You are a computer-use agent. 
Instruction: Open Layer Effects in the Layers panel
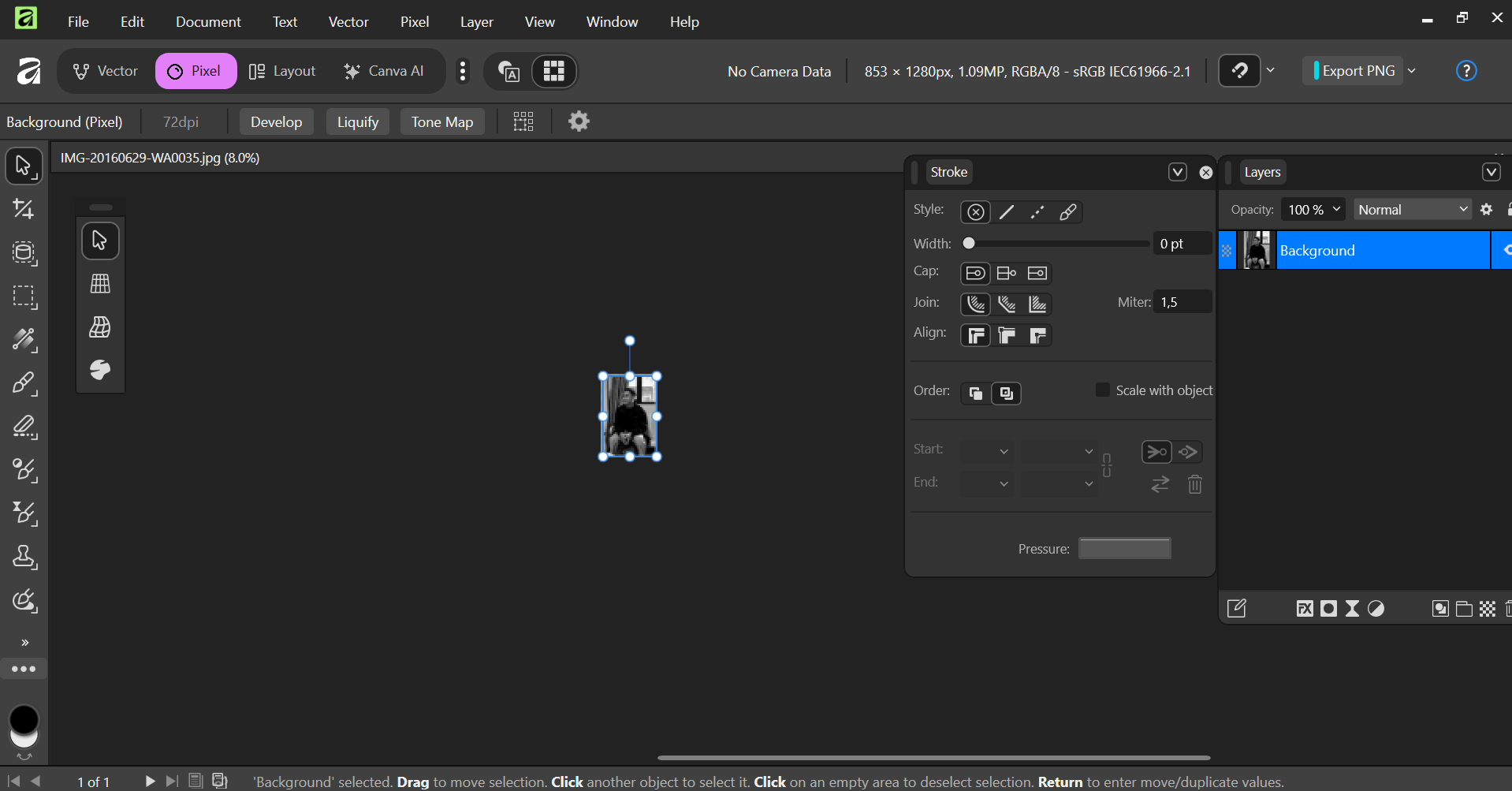coord(1305,607)
